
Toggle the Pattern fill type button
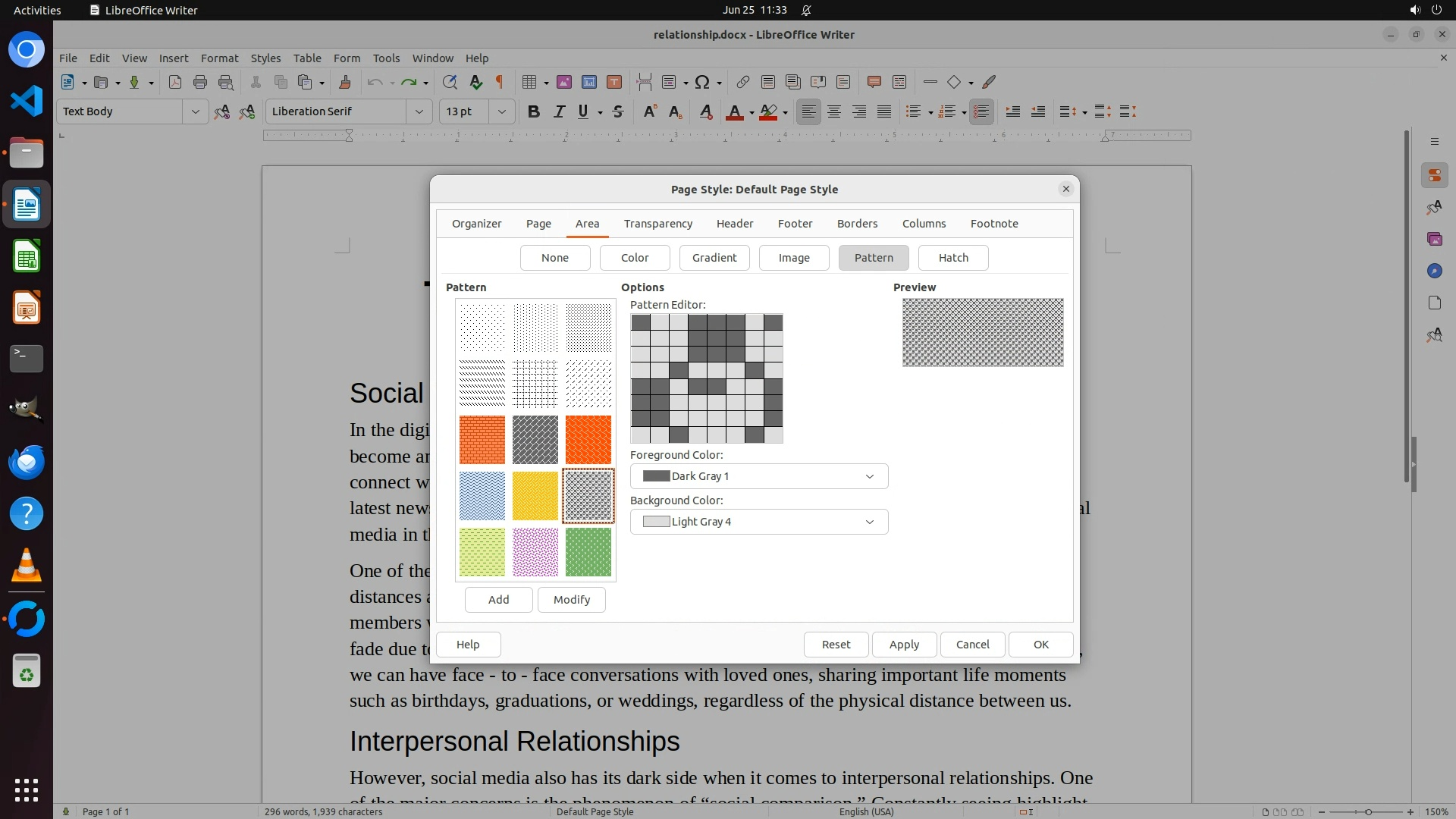[x=874, y=258]
